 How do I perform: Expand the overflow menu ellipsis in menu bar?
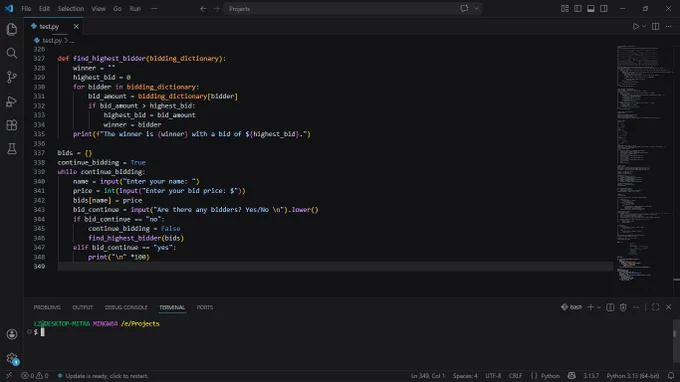click(x=154, y=8)
